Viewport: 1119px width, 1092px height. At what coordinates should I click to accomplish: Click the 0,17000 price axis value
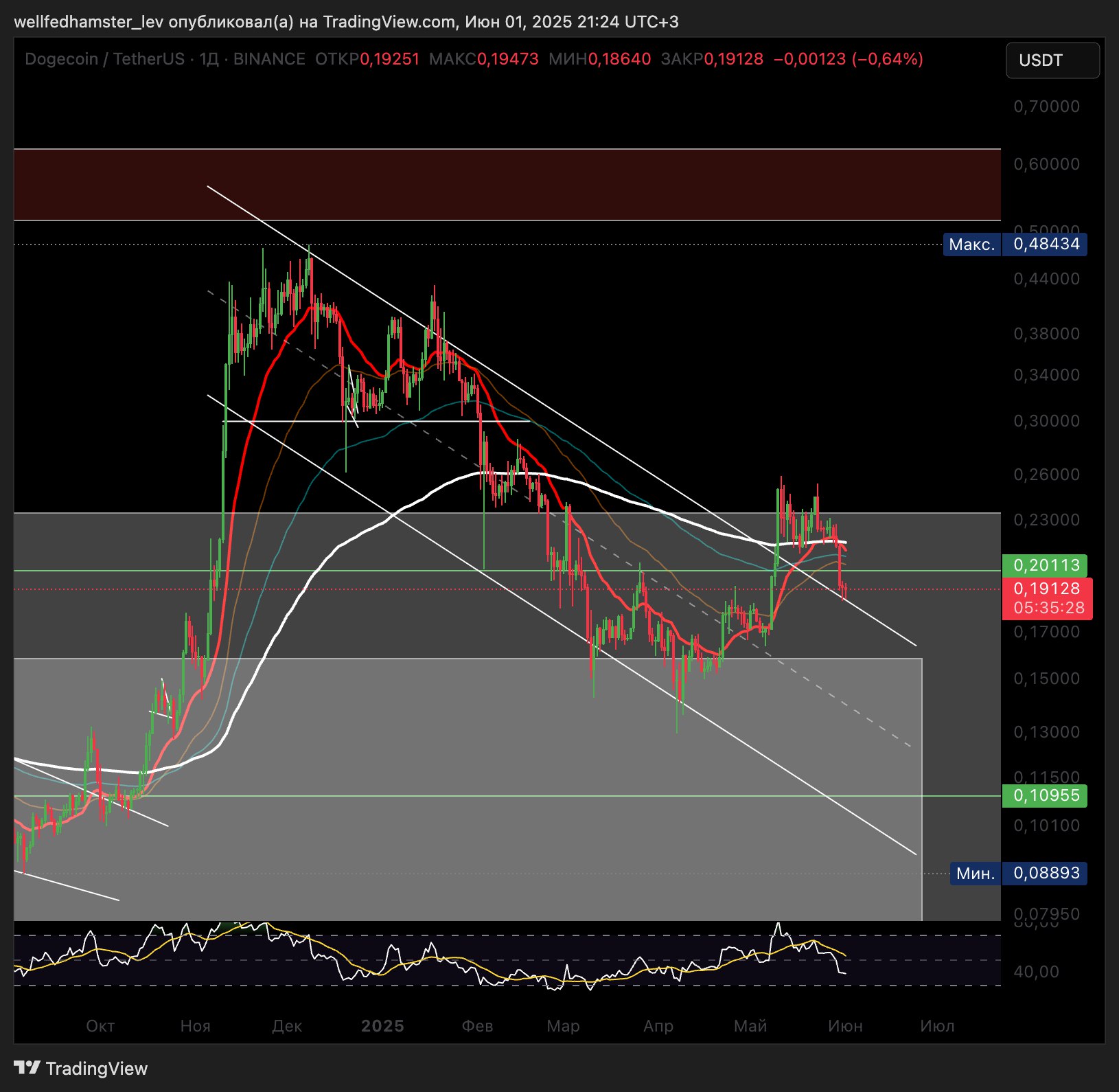1047,632
